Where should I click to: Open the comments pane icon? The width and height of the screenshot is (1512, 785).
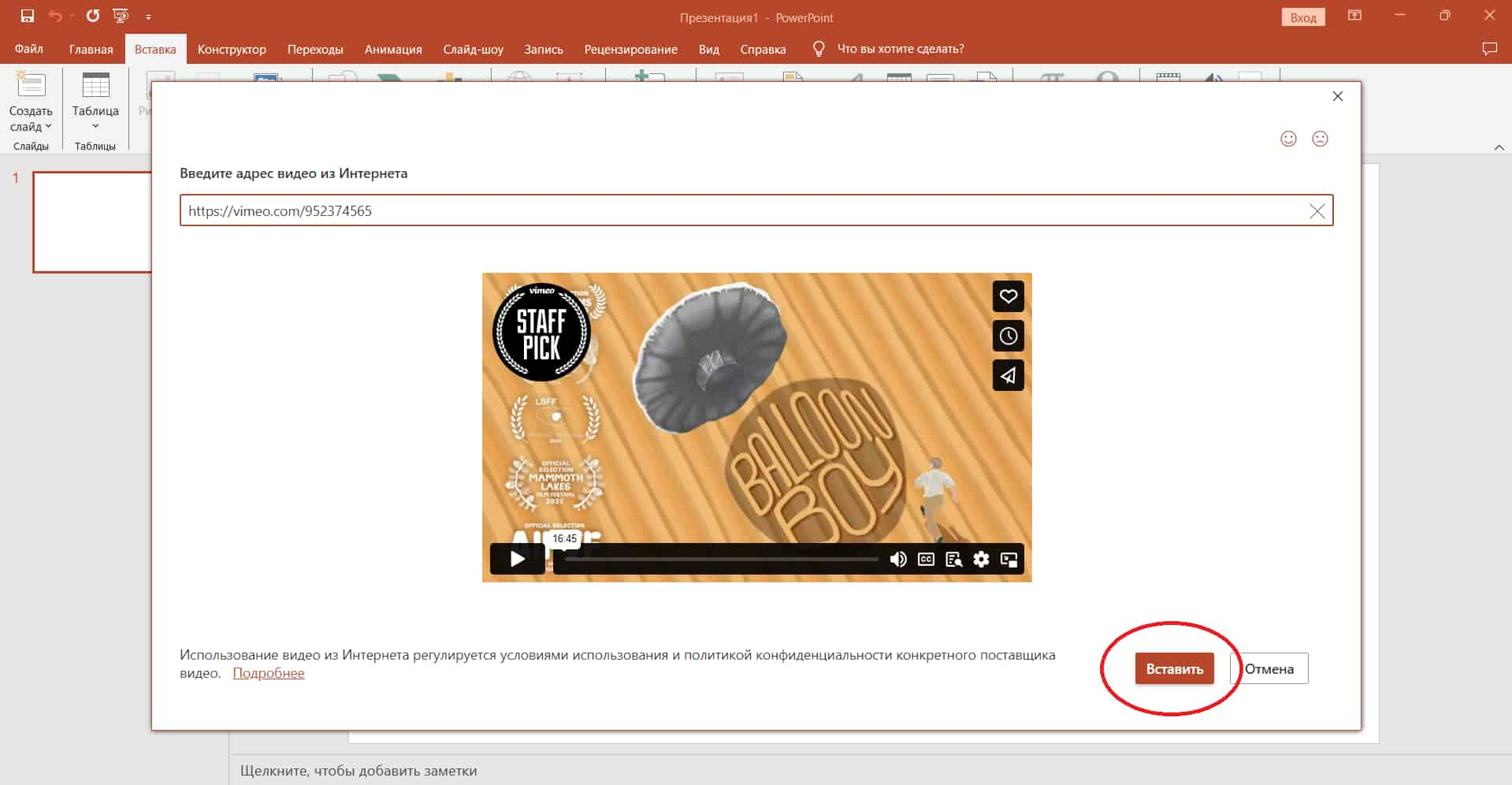(1489, 49)
